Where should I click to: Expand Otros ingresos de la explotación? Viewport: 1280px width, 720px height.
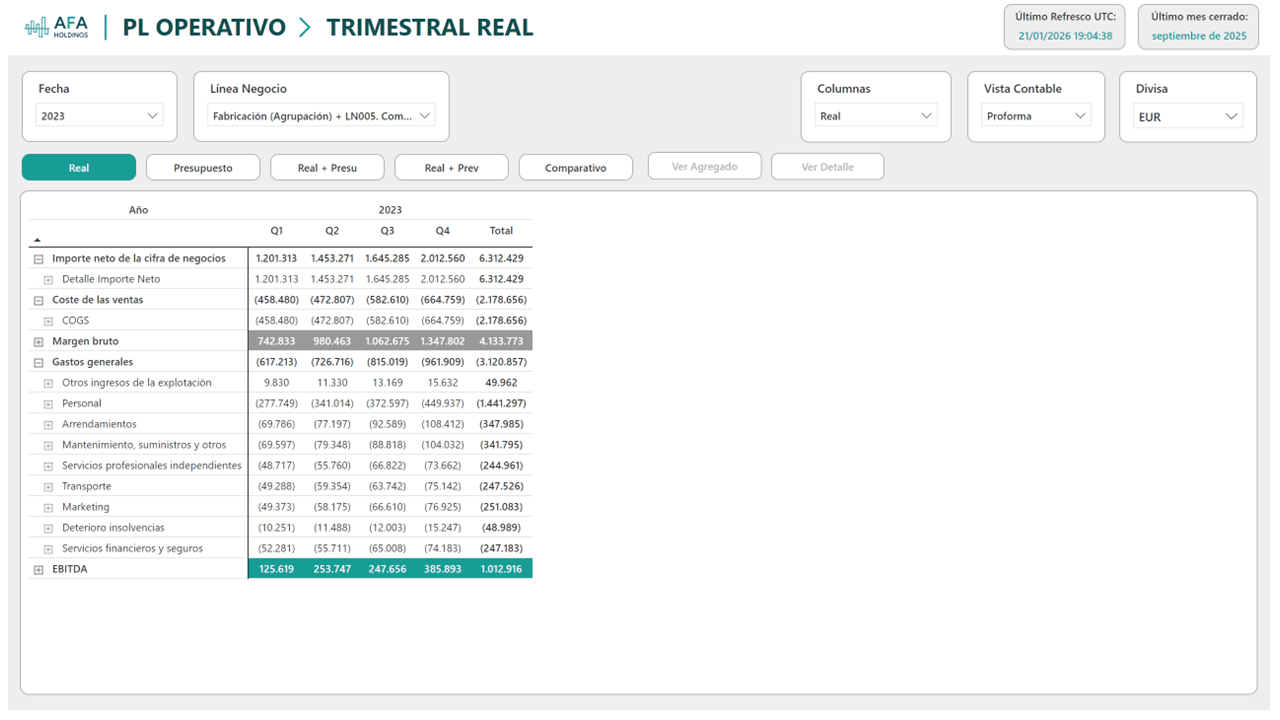pos(48,383)
